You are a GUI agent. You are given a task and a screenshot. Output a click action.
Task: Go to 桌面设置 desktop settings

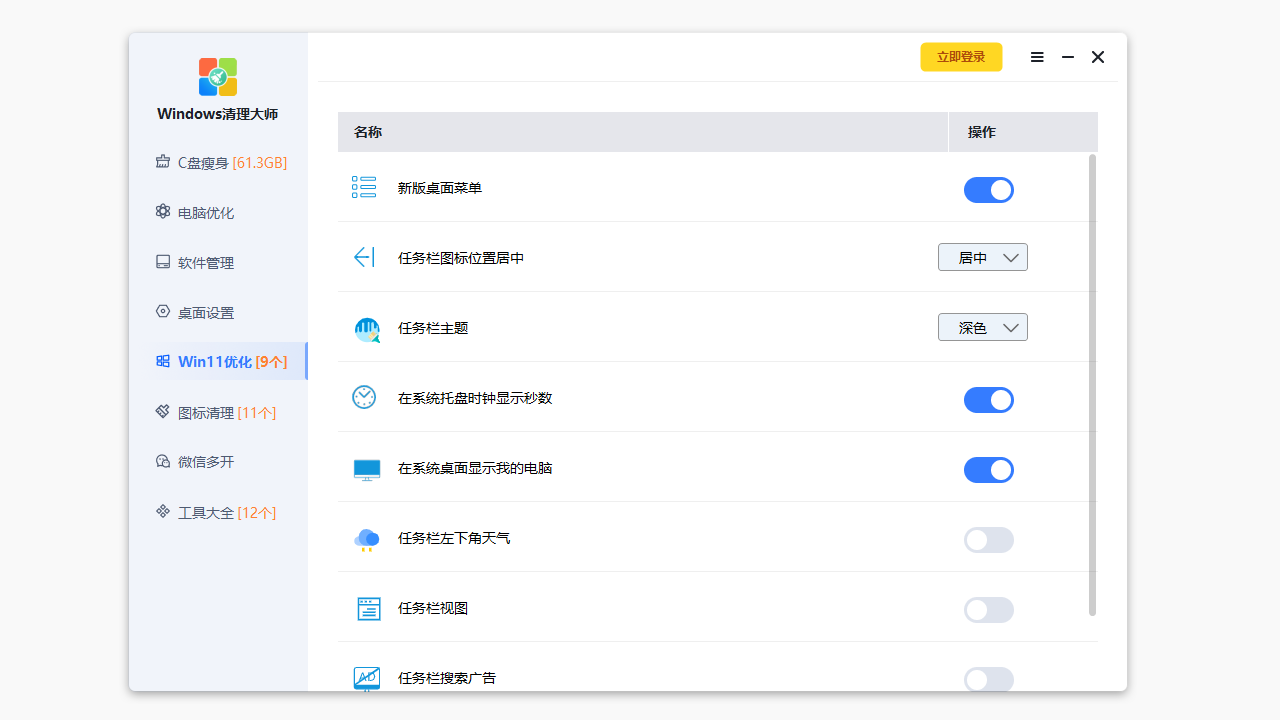pos(207,312)
